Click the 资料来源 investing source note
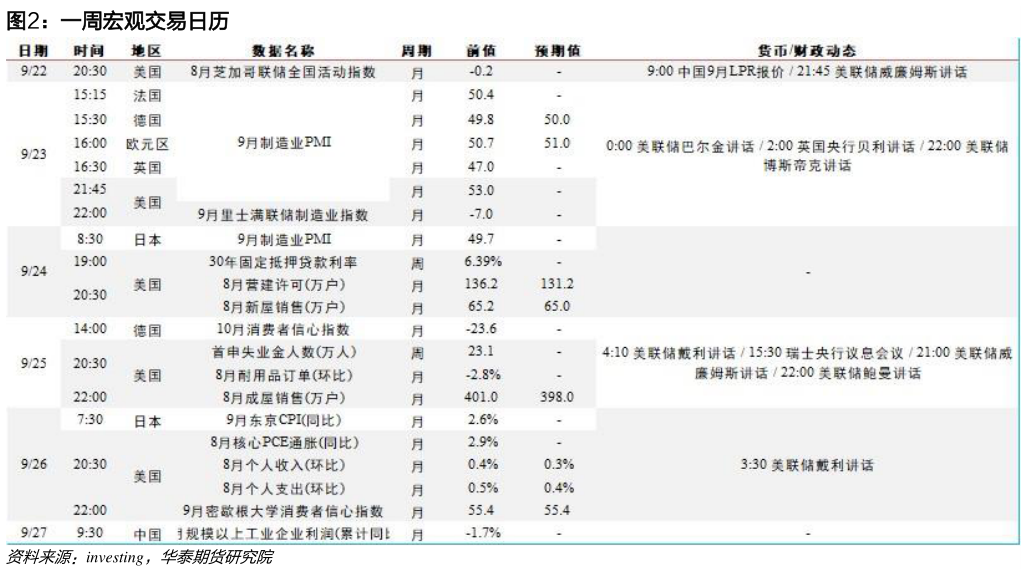Image resolution: width=1026 pixels, height=575 pixels. pos(139,557)
